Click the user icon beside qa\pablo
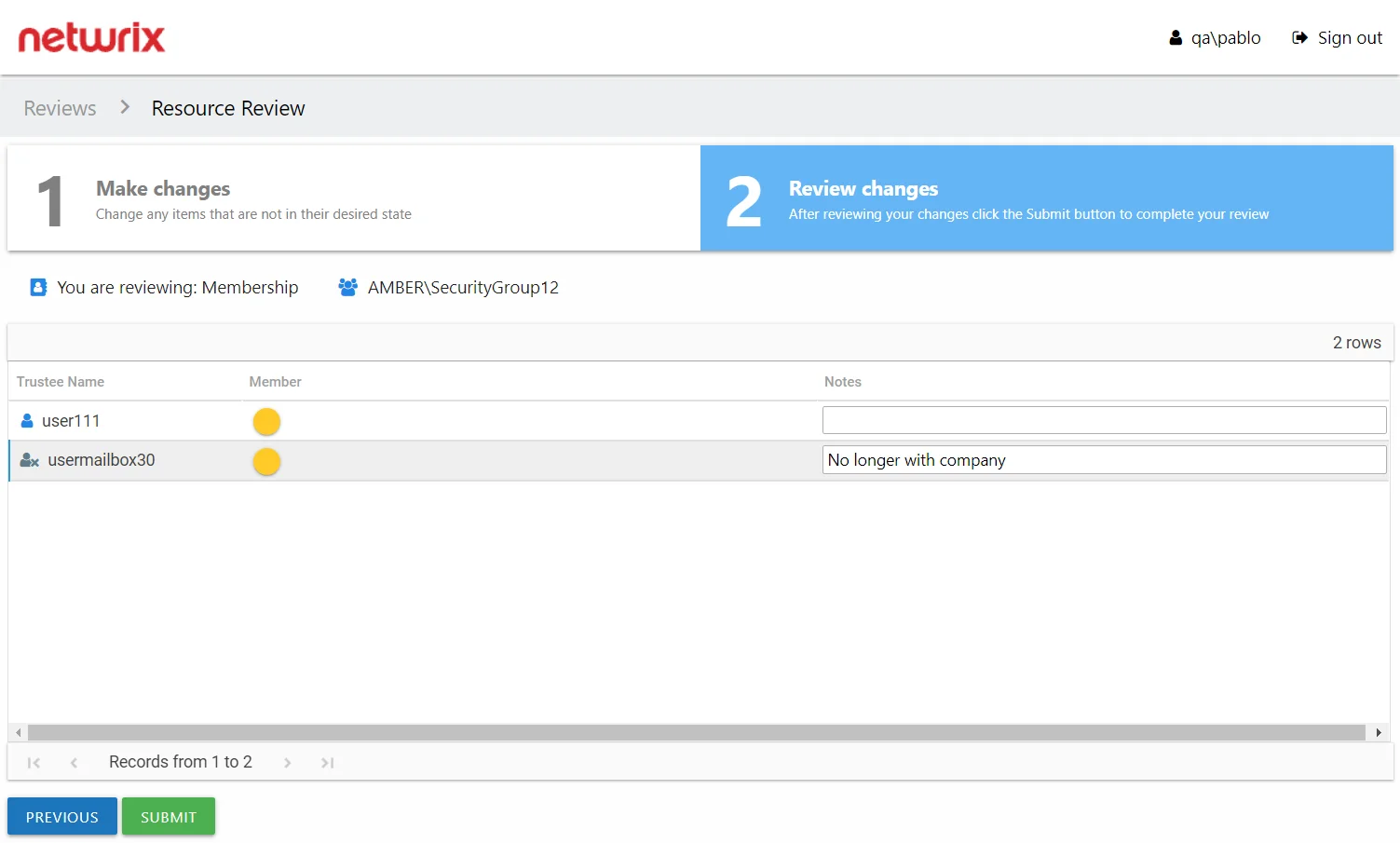The height and width of the screenshot is (843, 1400). tap(1176, 38)
